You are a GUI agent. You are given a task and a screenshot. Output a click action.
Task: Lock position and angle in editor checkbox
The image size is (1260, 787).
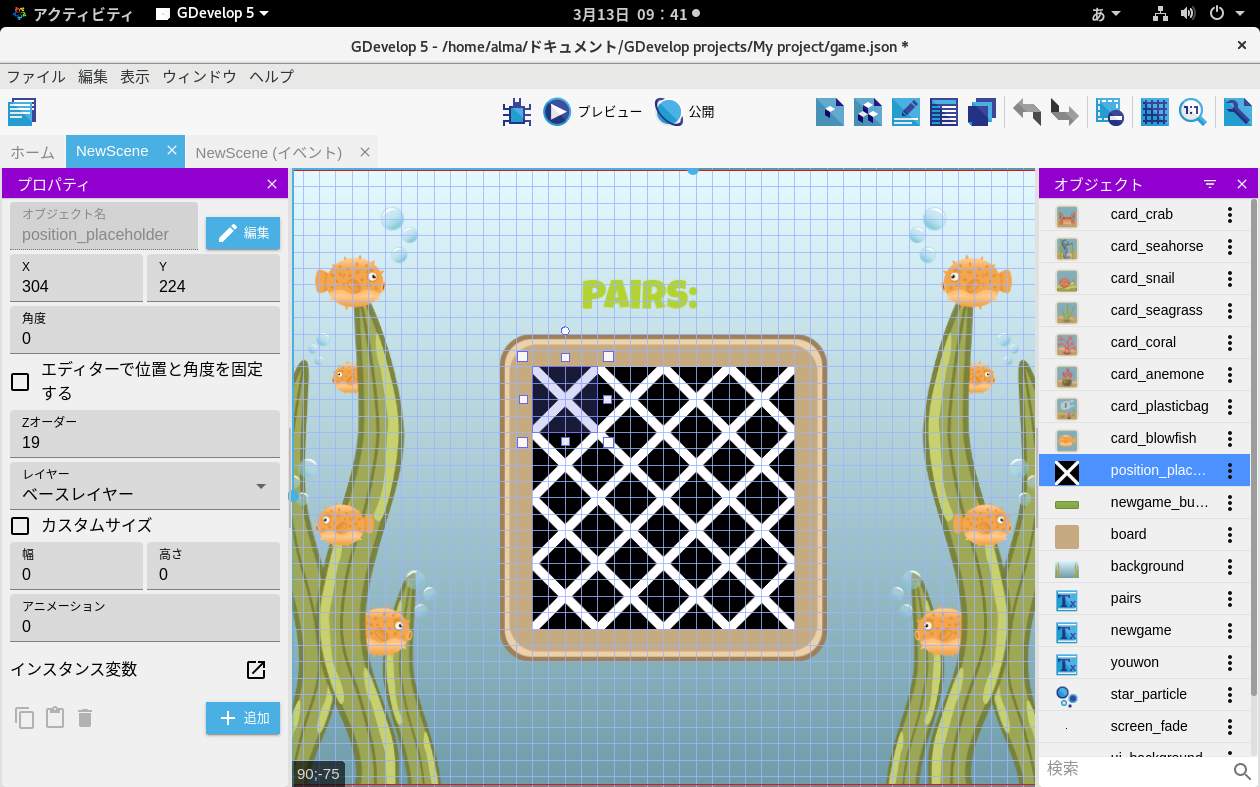pos(20,381)
